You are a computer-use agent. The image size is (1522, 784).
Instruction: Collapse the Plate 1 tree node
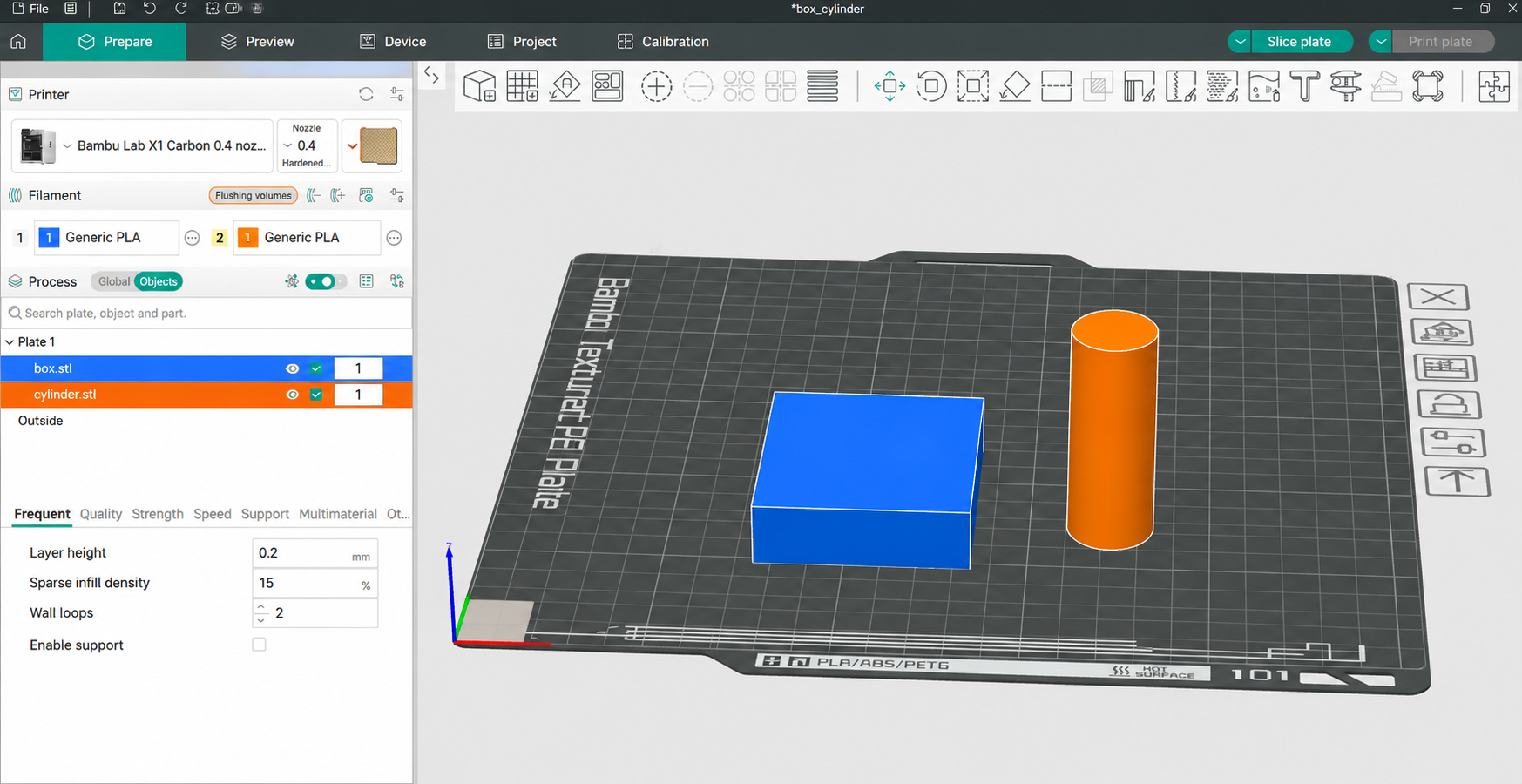tap(10, 342)
